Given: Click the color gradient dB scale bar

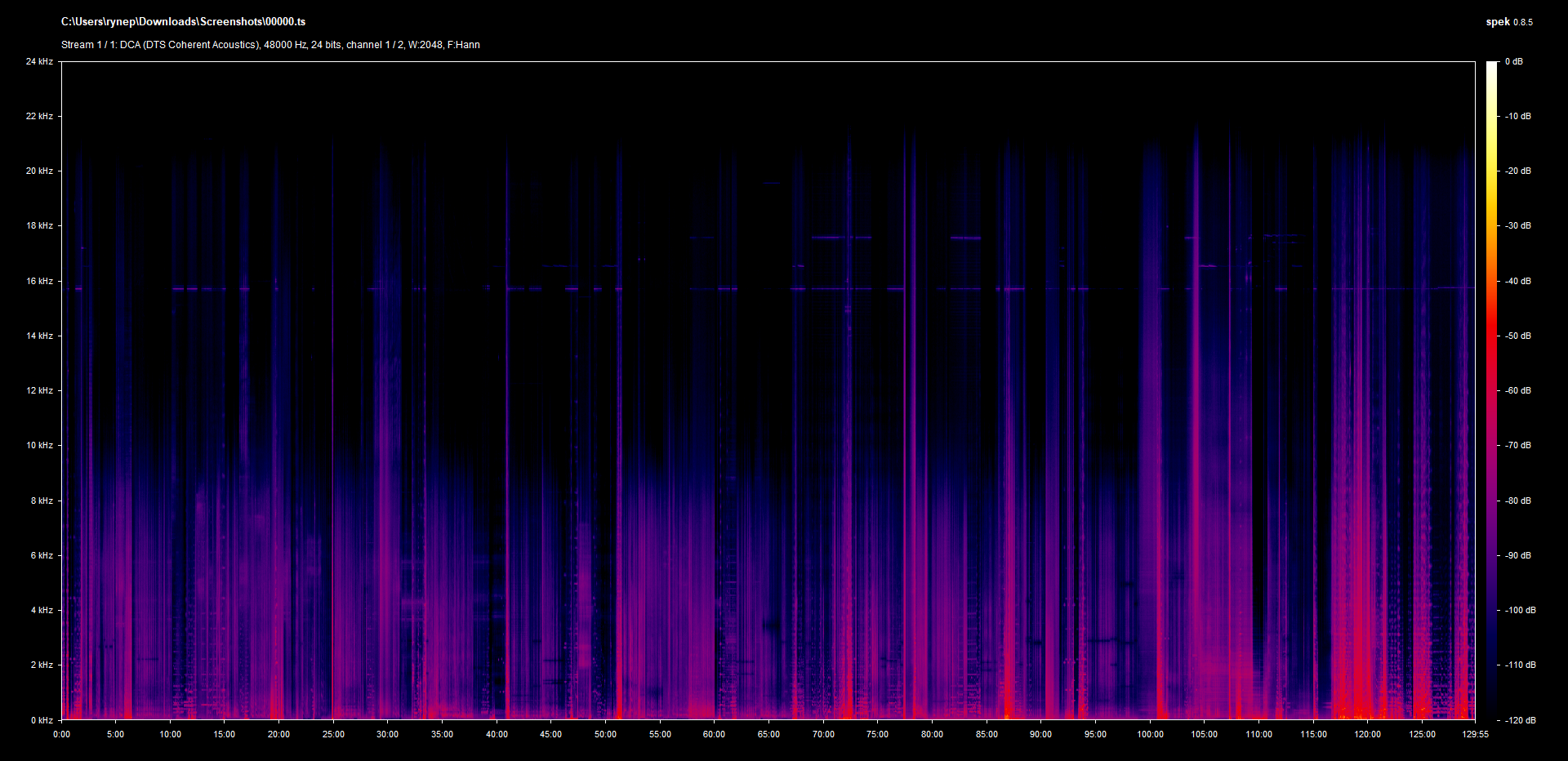Looking at the screenshot, I should (1492, 390).
